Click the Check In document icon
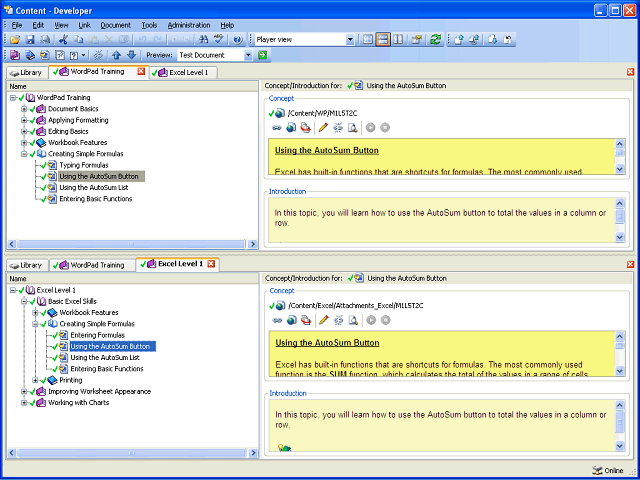Image resolution: width=640 pixels, height=480 pixels. tap(459, 40)
